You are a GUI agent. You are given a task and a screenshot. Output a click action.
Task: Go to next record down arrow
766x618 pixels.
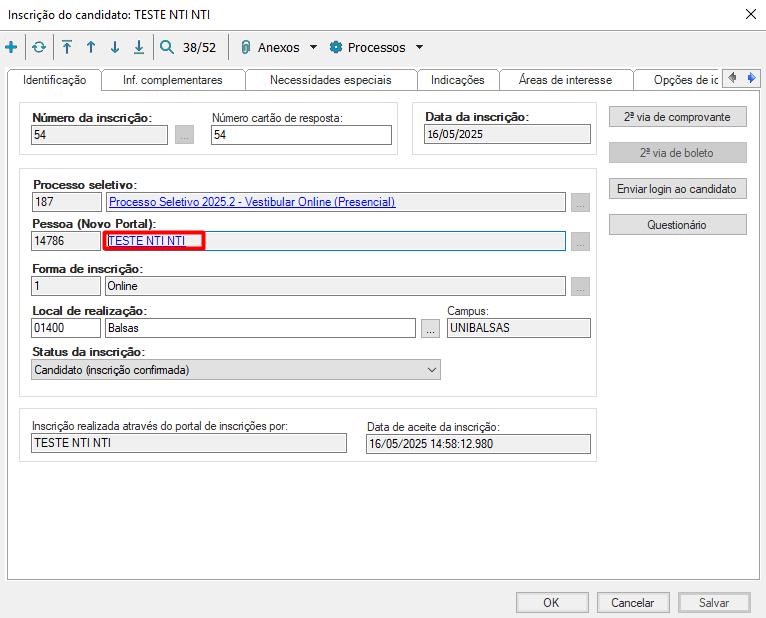115,47
